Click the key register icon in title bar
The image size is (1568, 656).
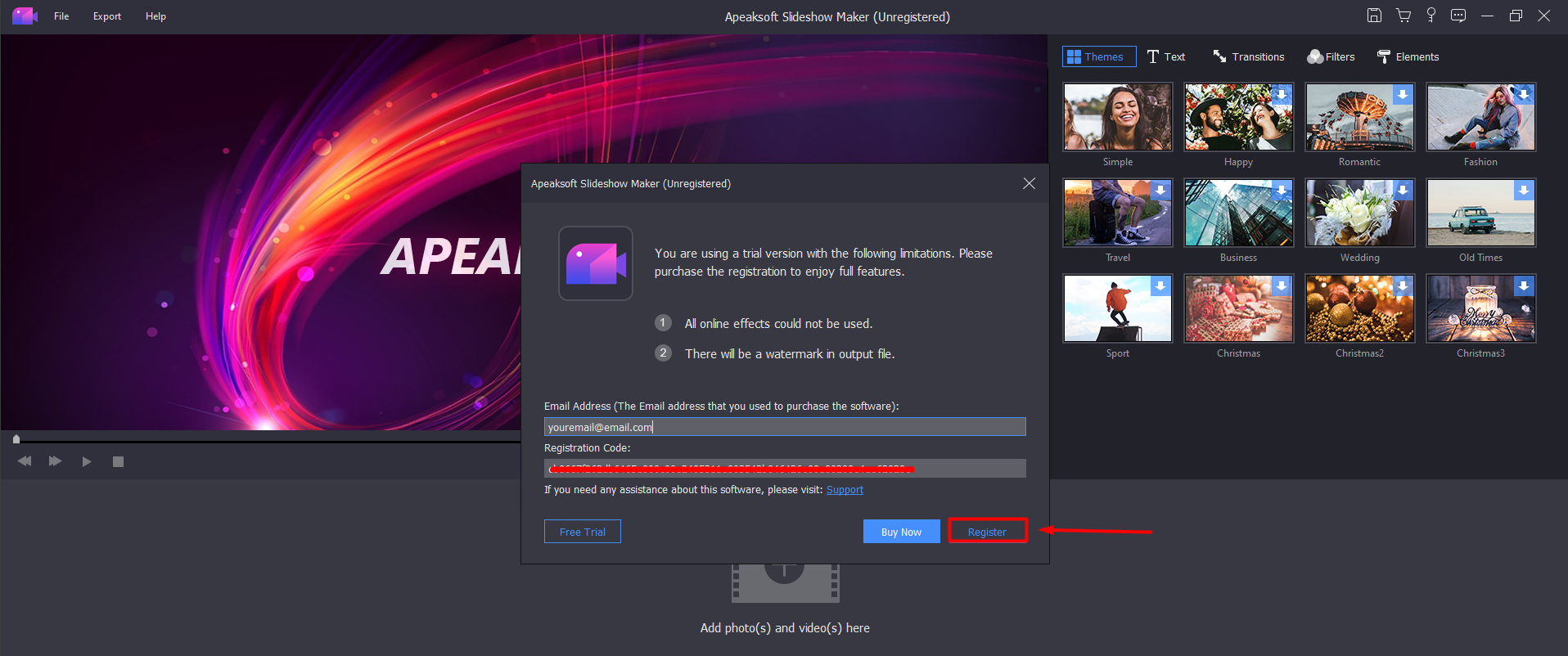tap(1431, 16)
